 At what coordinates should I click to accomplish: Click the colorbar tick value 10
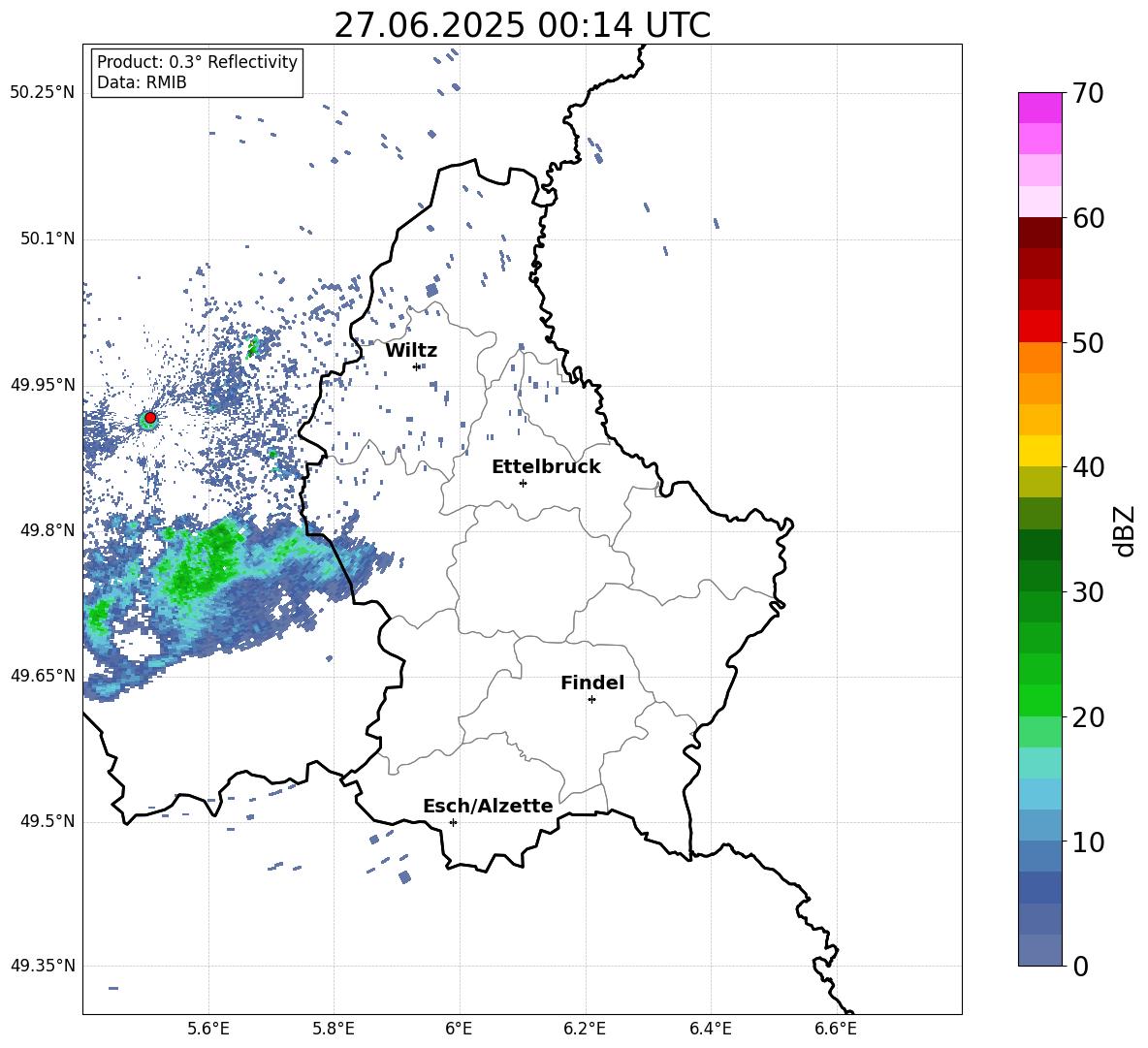point(1089,842)
